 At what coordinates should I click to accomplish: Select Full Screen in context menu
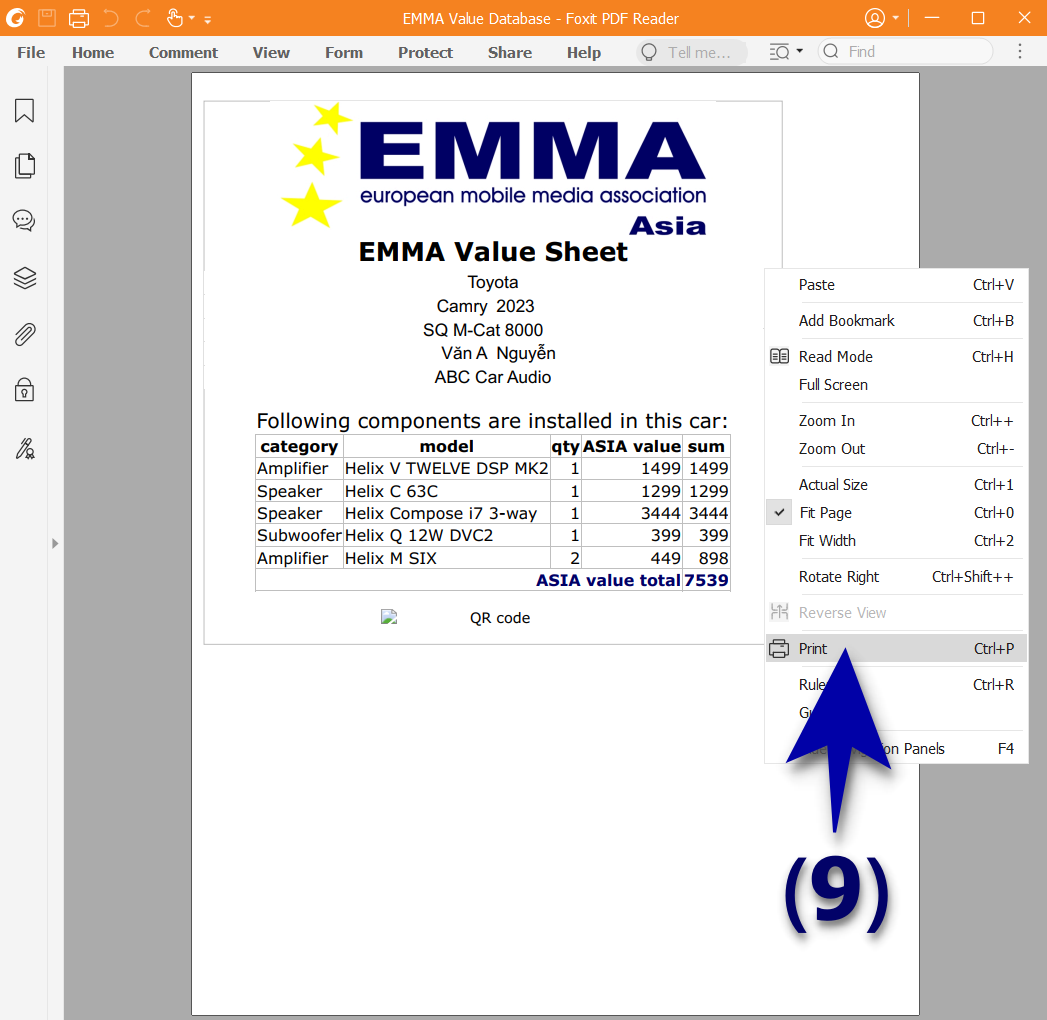click(x=895, y=385)
